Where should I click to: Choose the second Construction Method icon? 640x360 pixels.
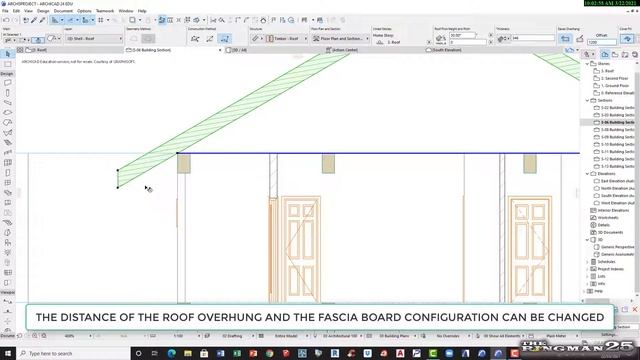coord(210,38)
